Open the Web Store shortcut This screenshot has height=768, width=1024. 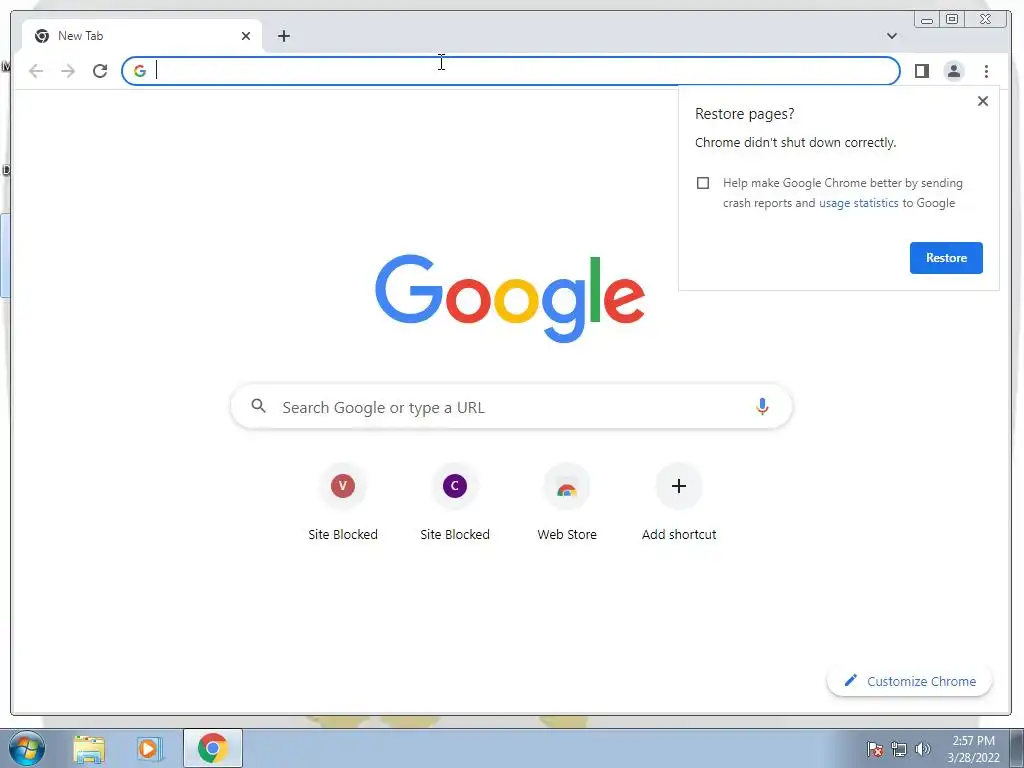coord(567,502)
